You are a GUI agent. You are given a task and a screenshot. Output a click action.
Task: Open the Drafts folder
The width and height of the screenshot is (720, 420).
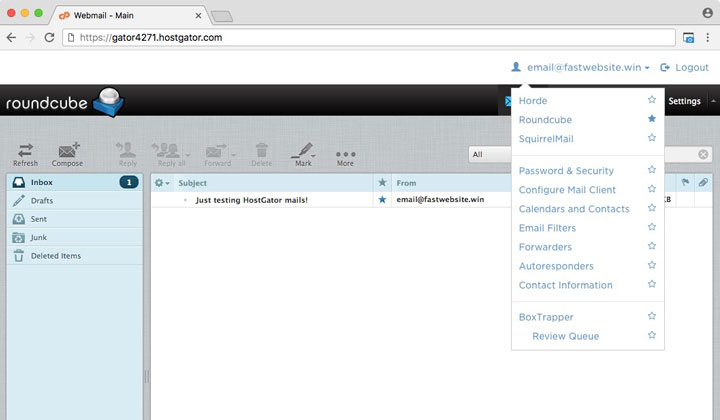74,201
